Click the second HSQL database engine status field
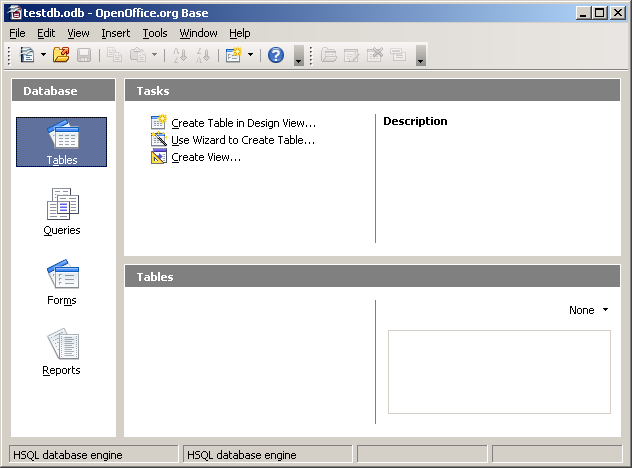This screenshot has height=468, width=632. click(268, 455)
